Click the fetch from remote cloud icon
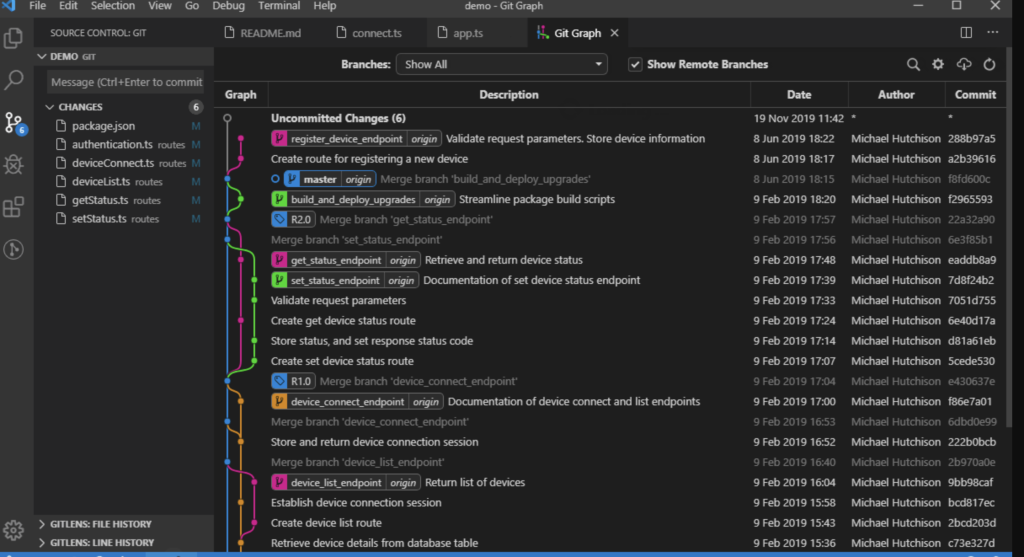 point(964,64)
